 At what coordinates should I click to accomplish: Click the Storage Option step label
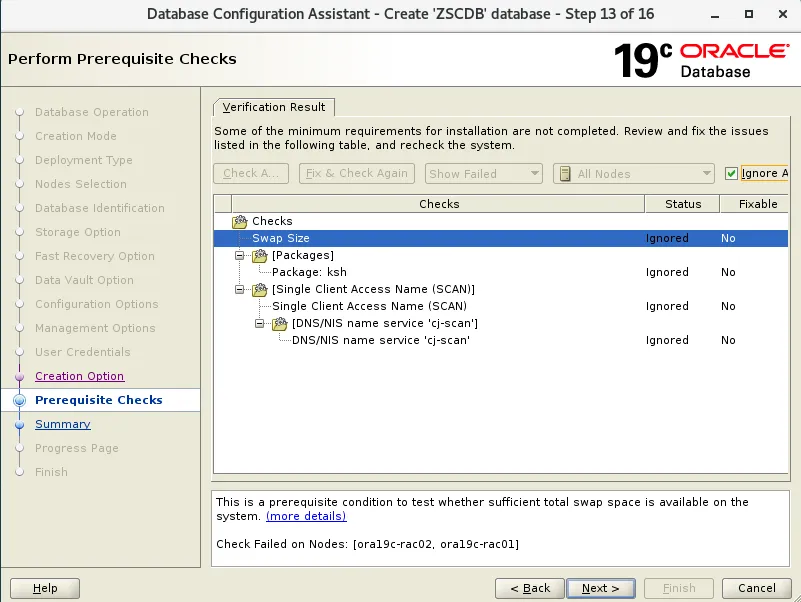(x=78, y=232)
